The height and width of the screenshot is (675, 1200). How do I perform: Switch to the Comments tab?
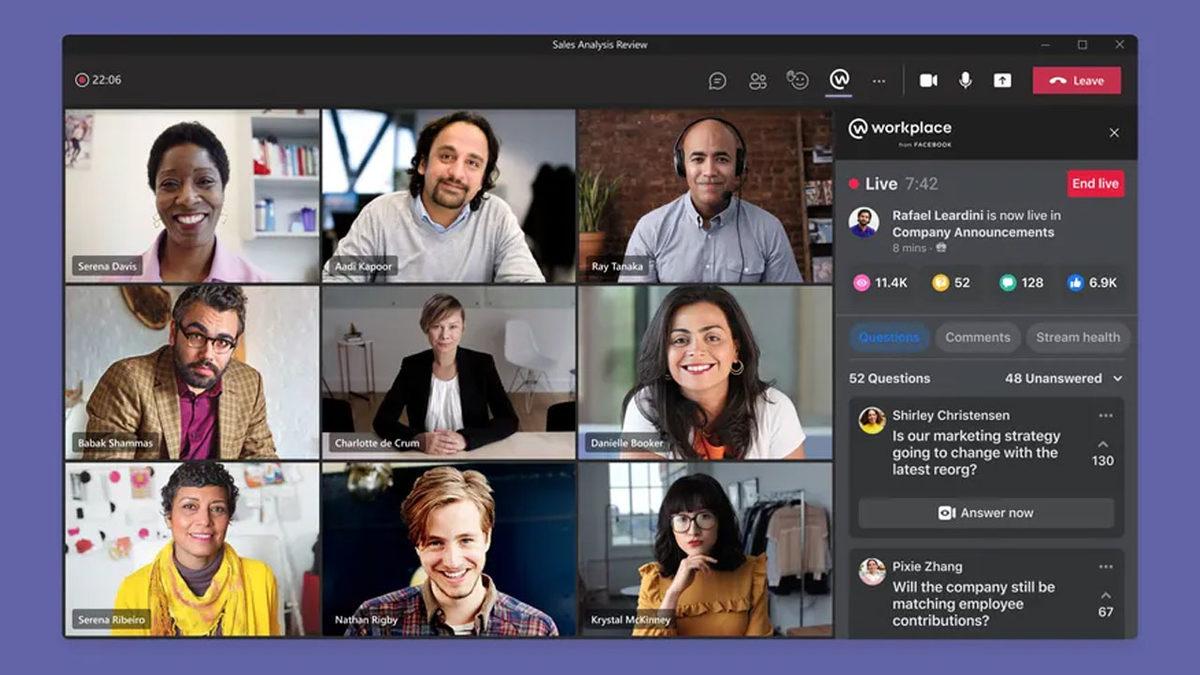(977, 337)
